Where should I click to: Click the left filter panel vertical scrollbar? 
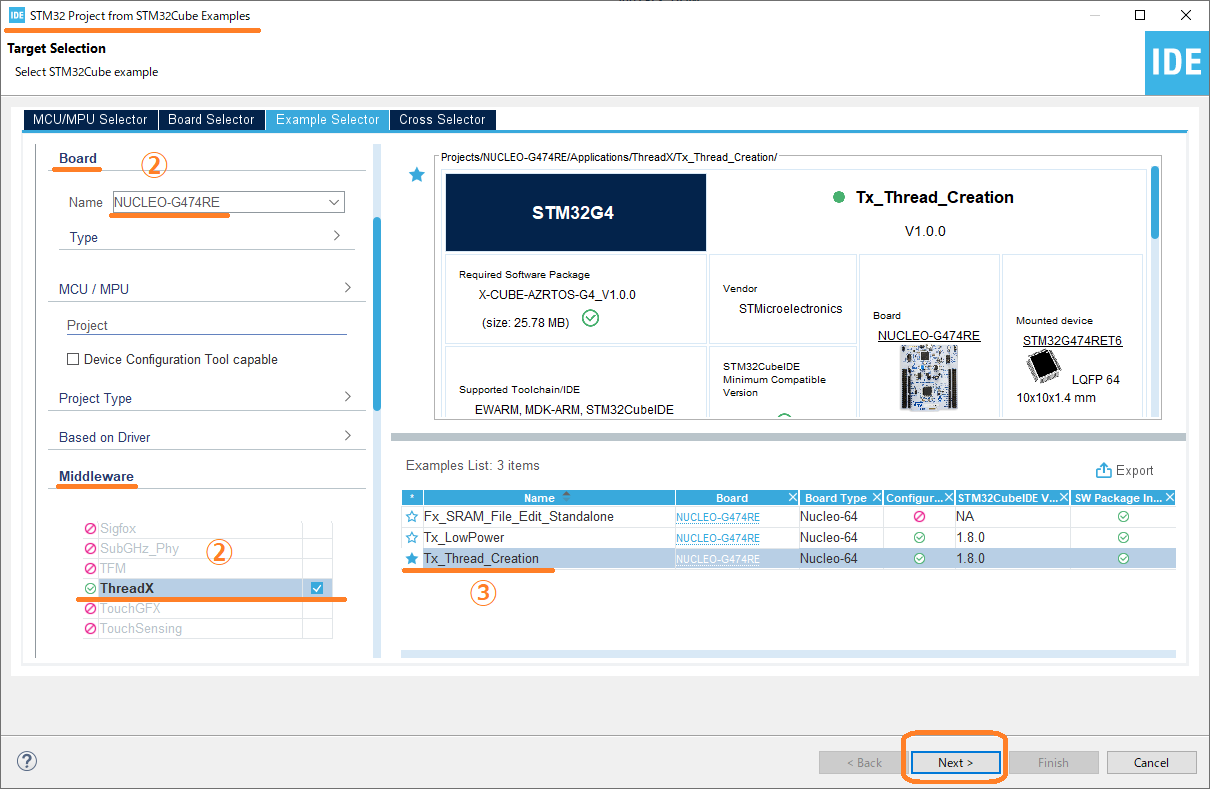click(x=377, y=310)
